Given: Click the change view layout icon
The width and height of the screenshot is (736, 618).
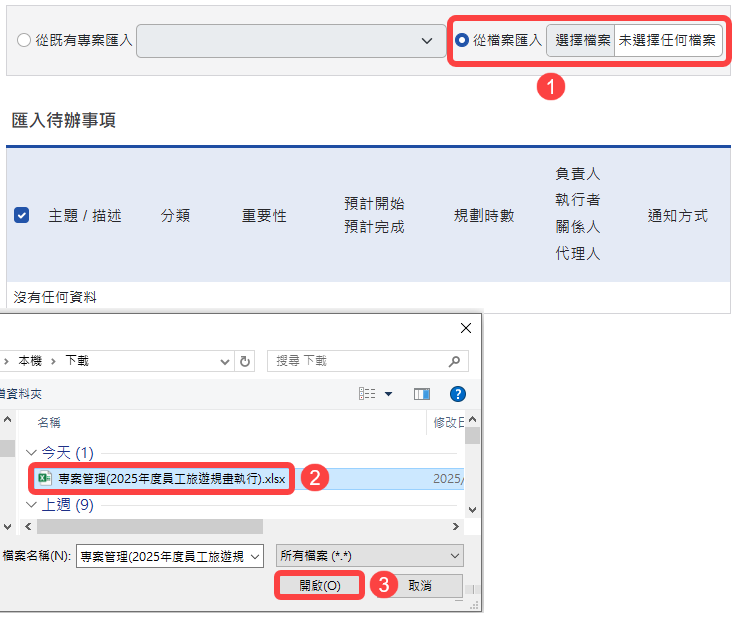Looking at the screenshot, I should click(368, 394).
